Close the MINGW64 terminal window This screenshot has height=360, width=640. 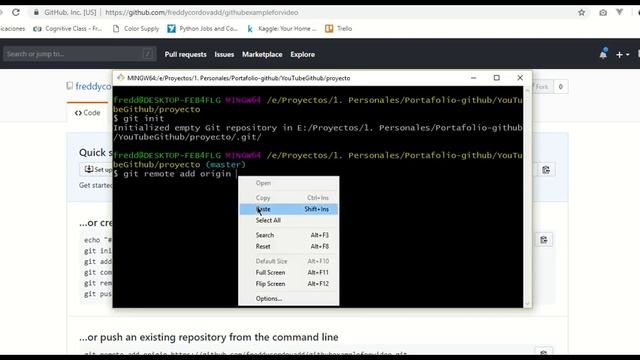click(520, 78)
